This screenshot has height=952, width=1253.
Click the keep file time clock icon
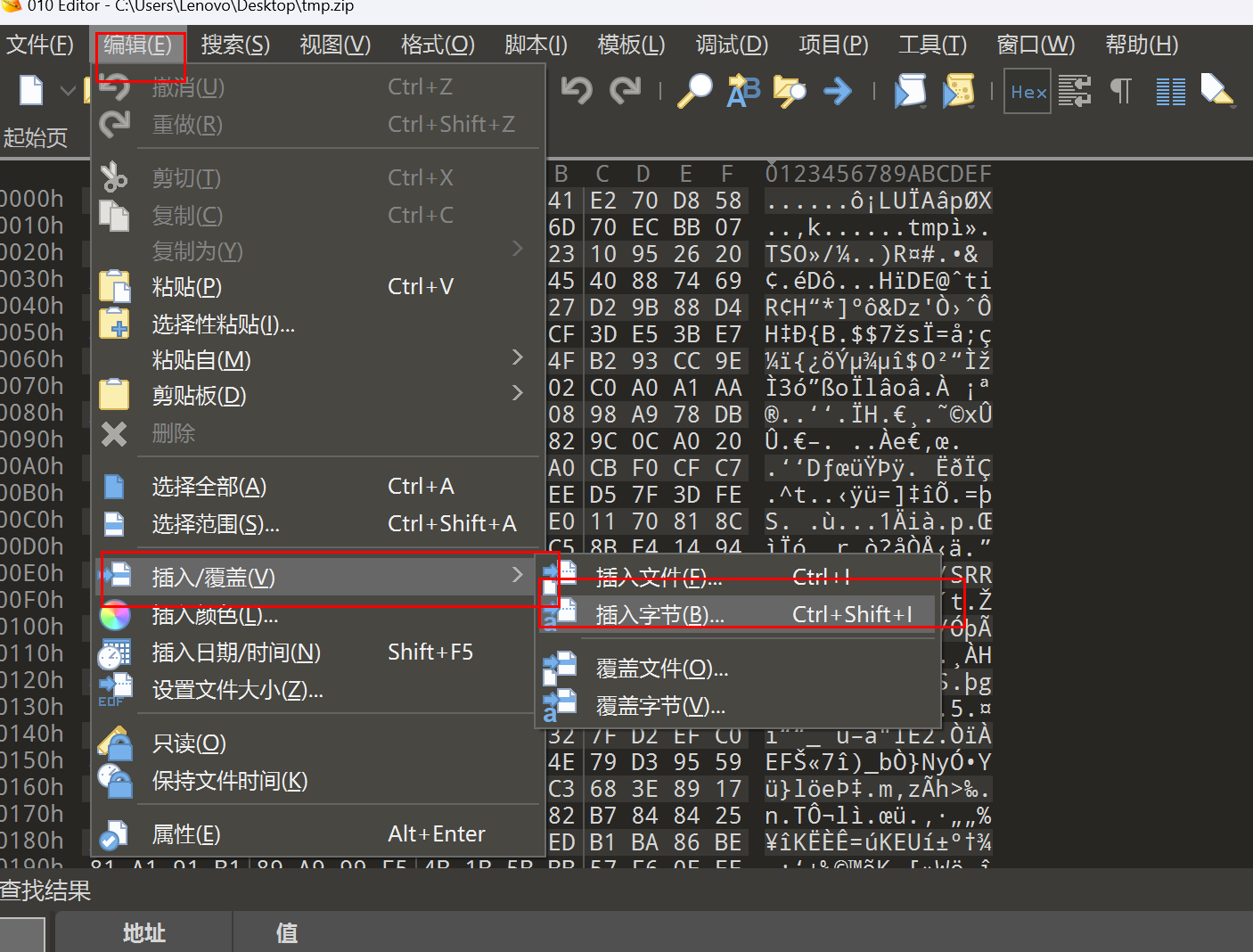(115, 780)
